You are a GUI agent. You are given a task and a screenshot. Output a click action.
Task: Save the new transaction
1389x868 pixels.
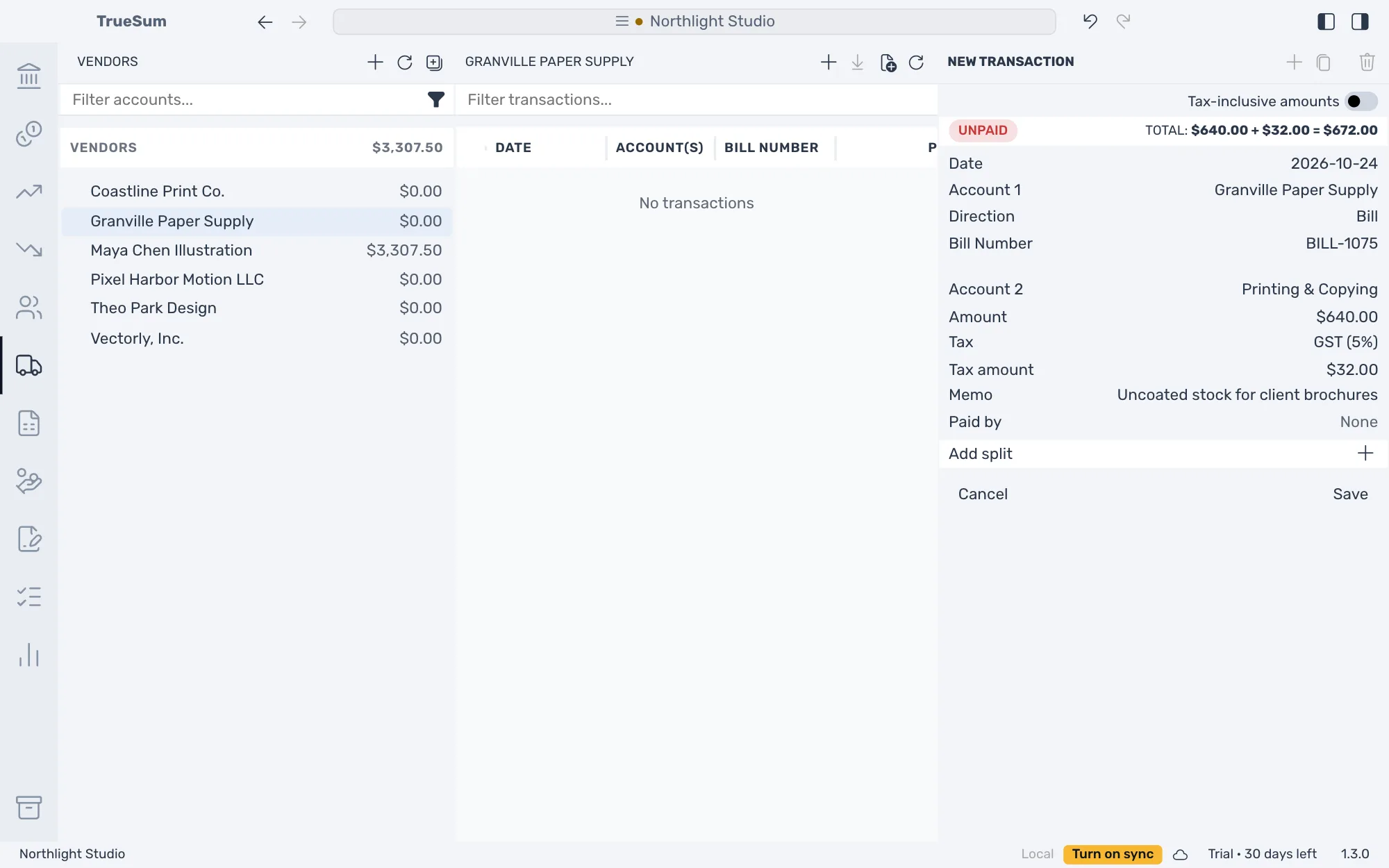pos(1350,494)
